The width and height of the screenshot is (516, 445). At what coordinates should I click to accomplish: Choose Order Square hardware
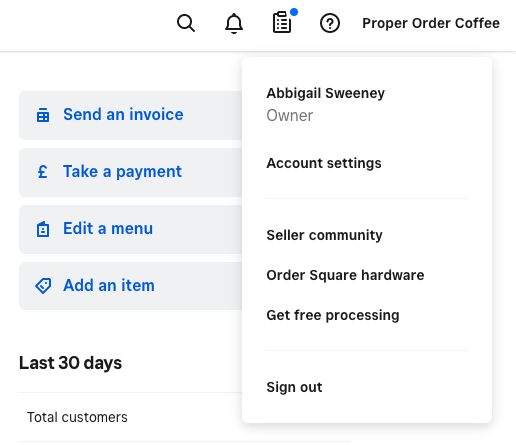(345, 275)
